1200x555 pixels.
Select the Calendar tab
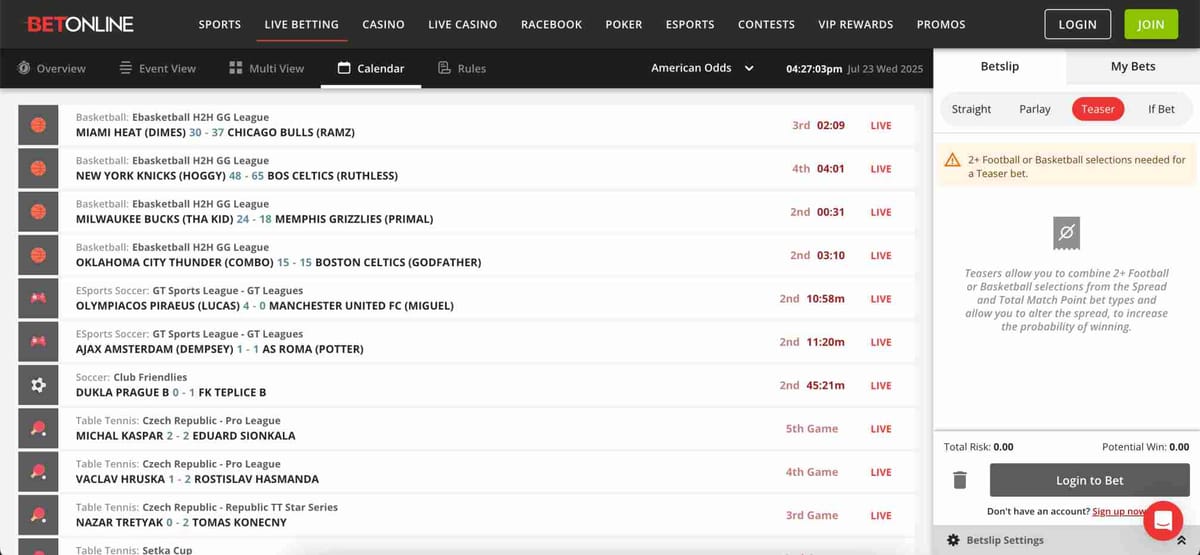pos(371,68)
